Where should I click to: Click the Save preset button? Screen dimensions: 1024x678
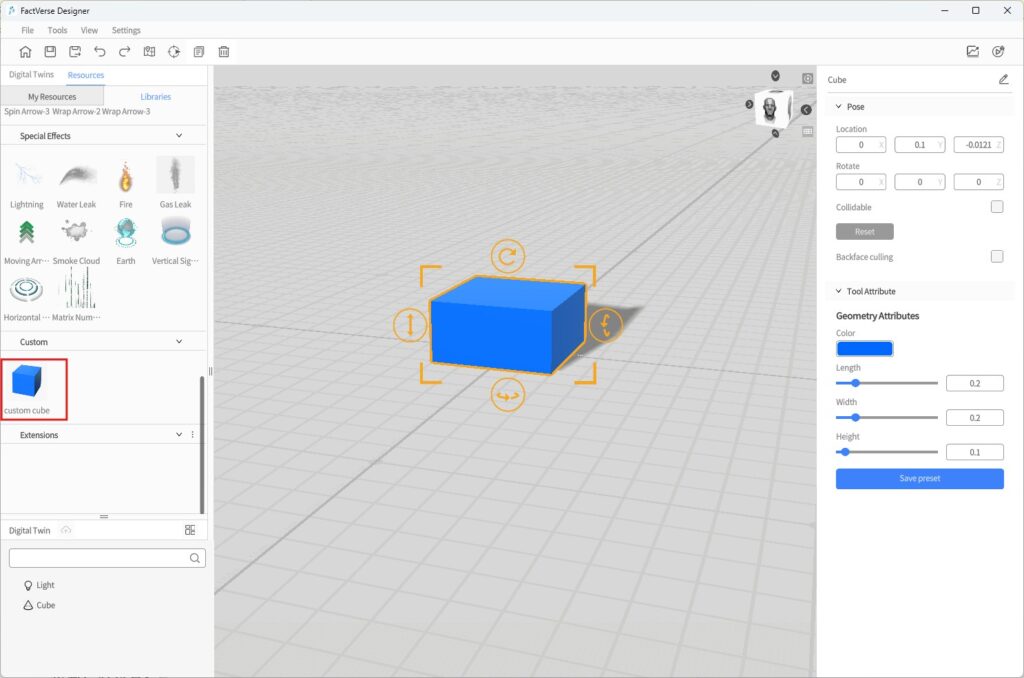point(919,479)
